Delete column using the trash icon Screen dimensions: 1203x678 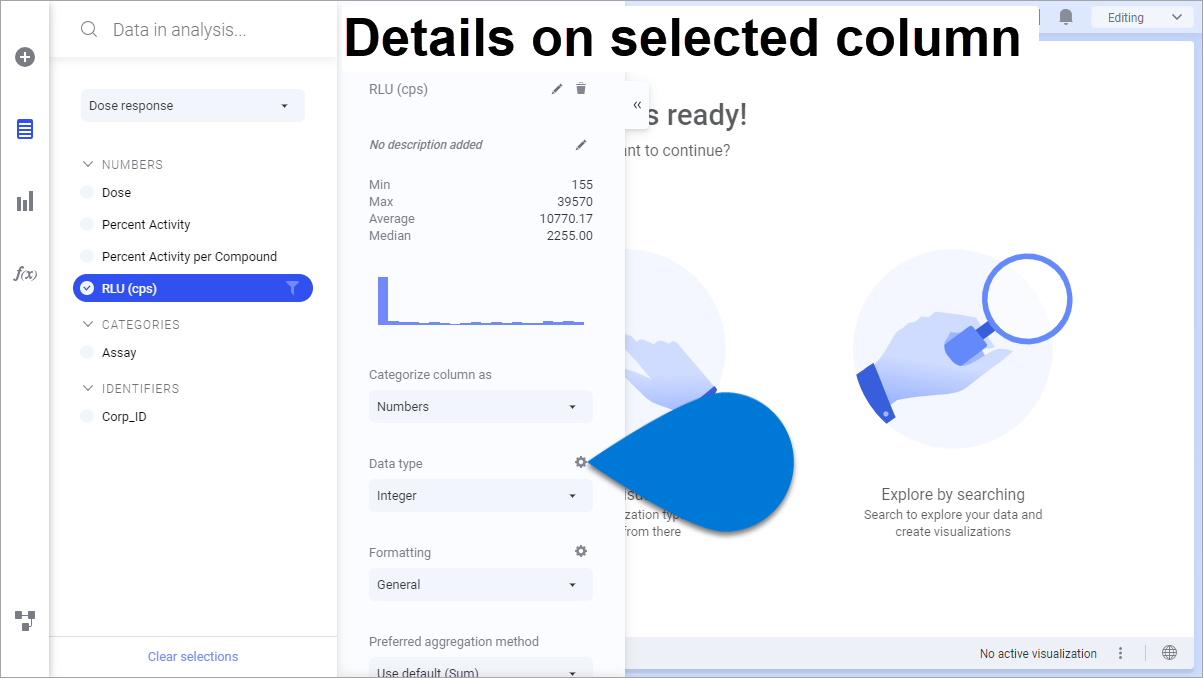click(581, 89)
